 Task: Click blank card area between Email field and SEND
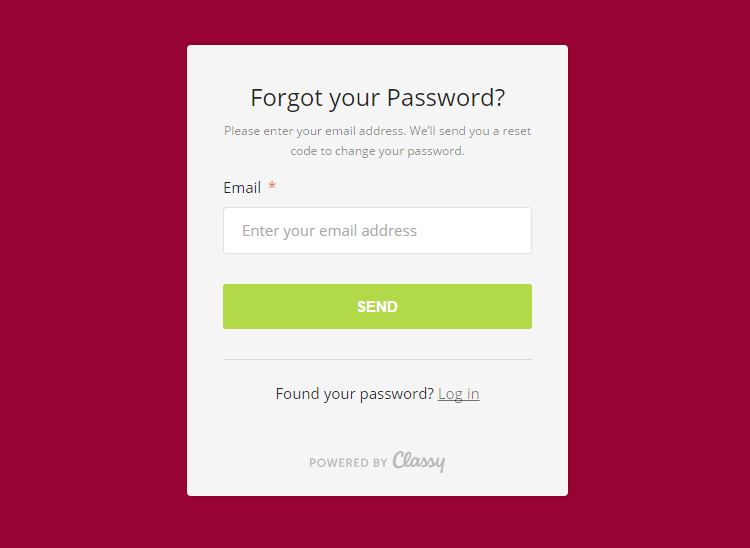click(x=377, y=269)
